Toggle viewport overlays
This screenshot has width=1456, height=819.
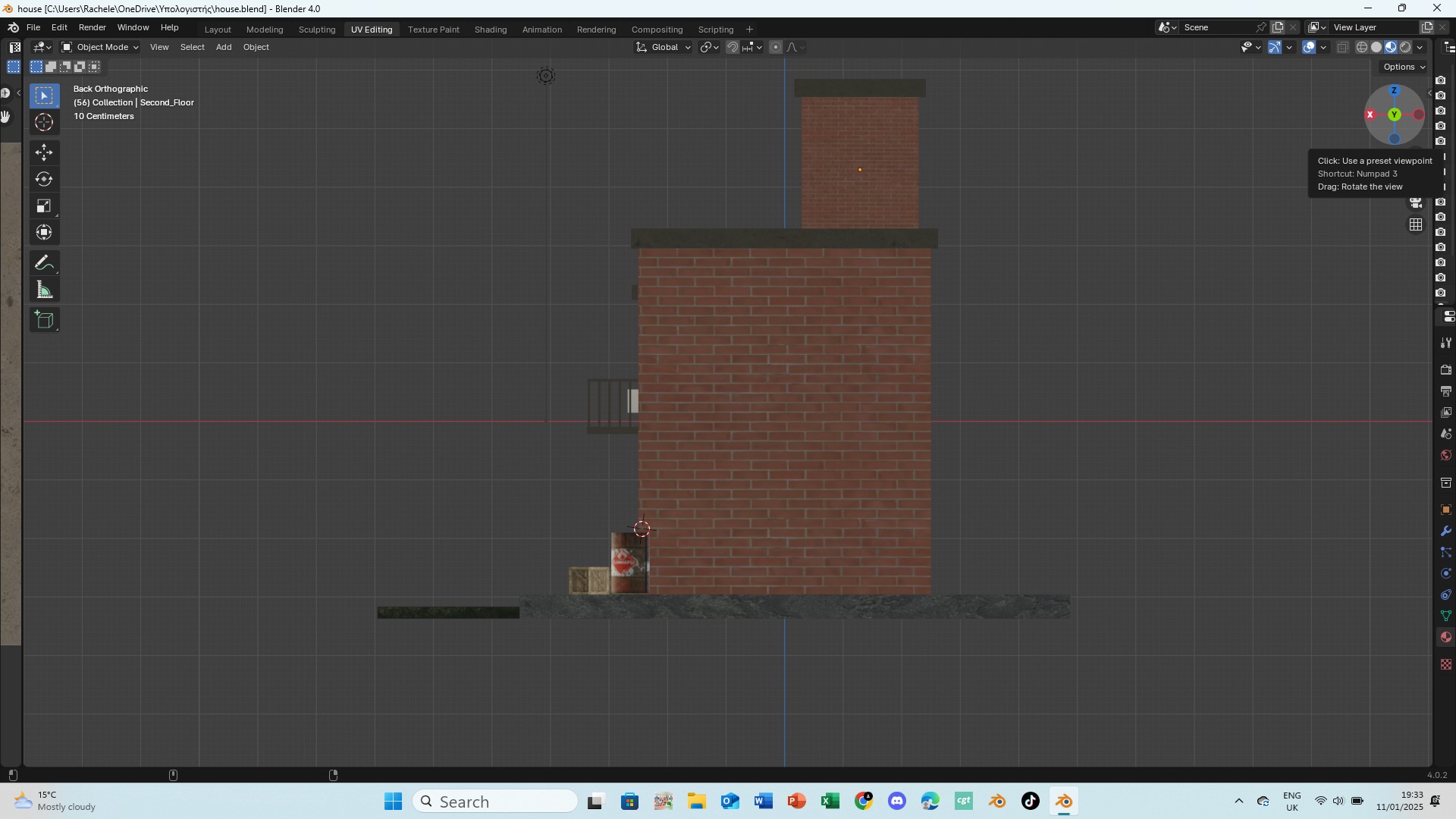click(1309, 47)
